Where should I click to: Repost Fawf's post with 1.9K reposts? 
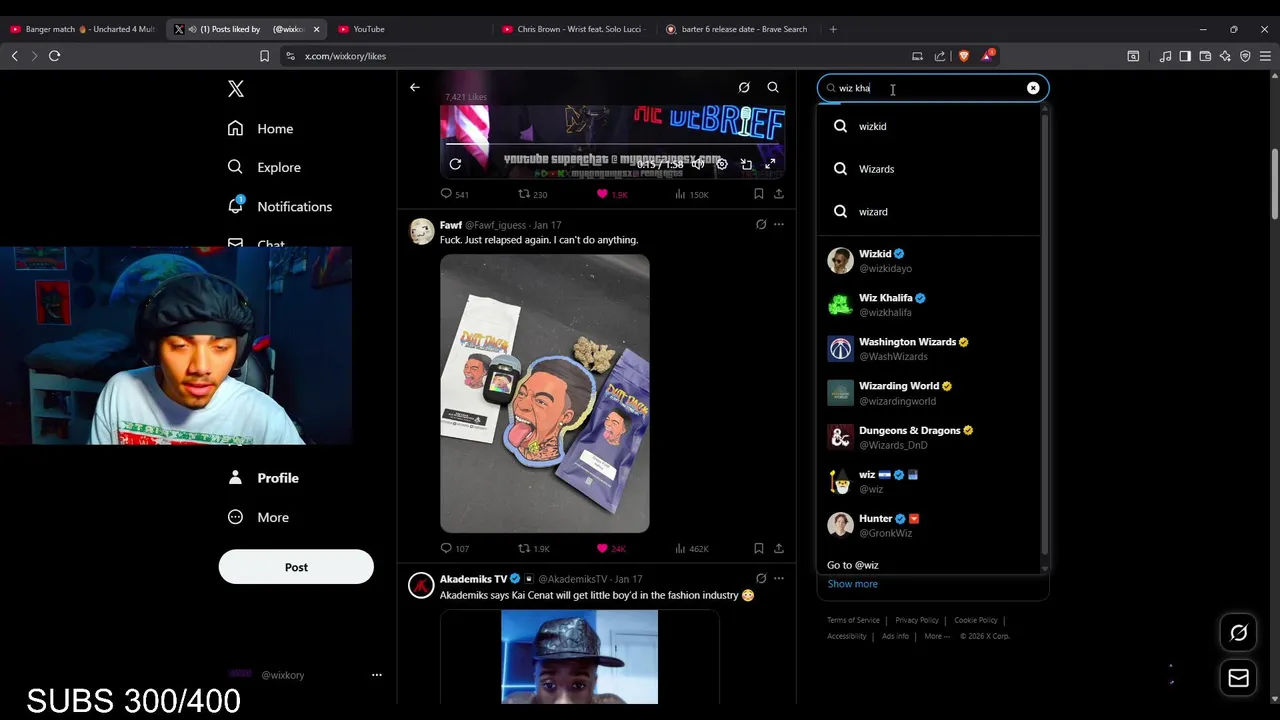coord(533,548)
